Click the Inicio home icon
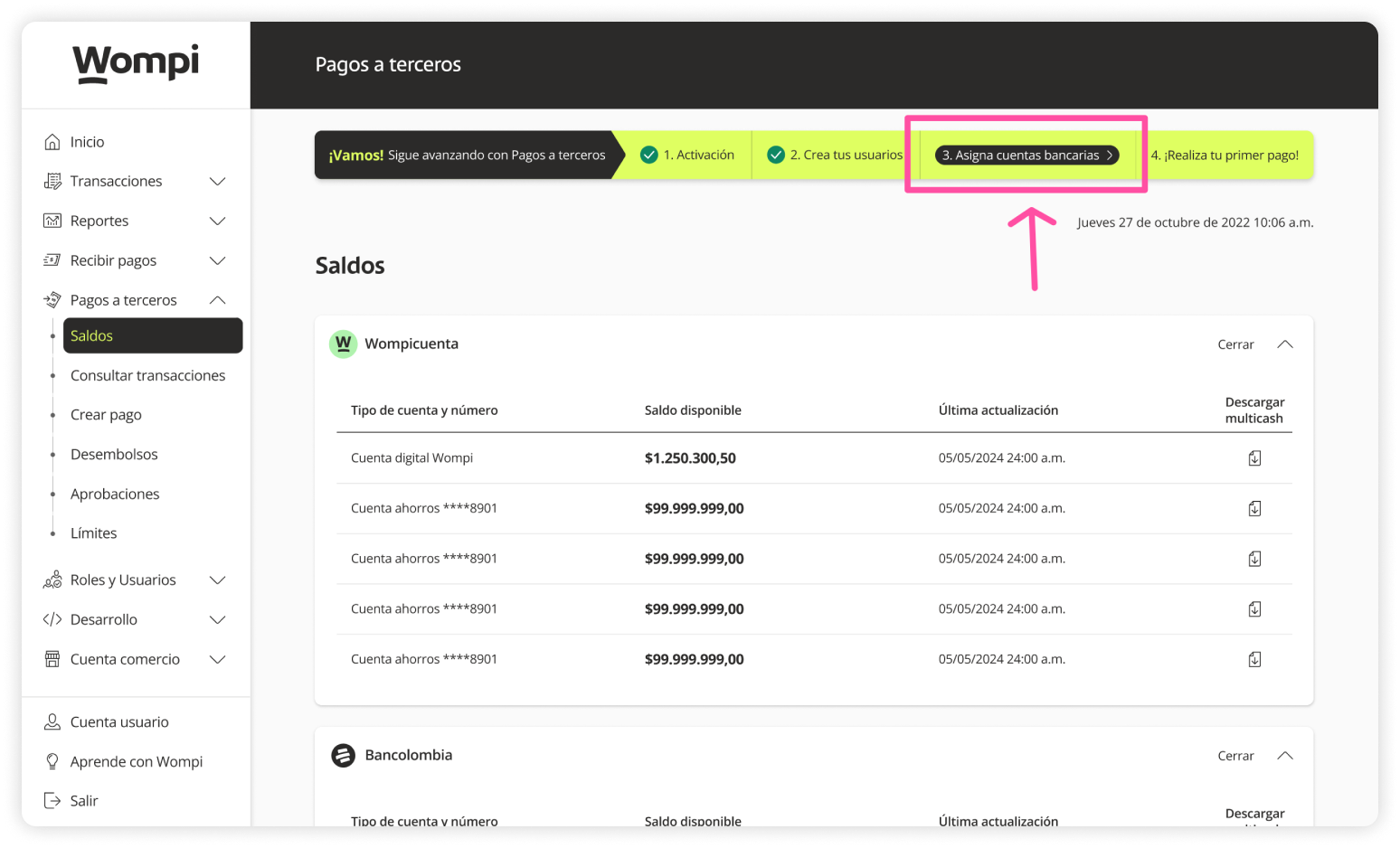The width and height of the screenshot is (1400, 848). 52,142
